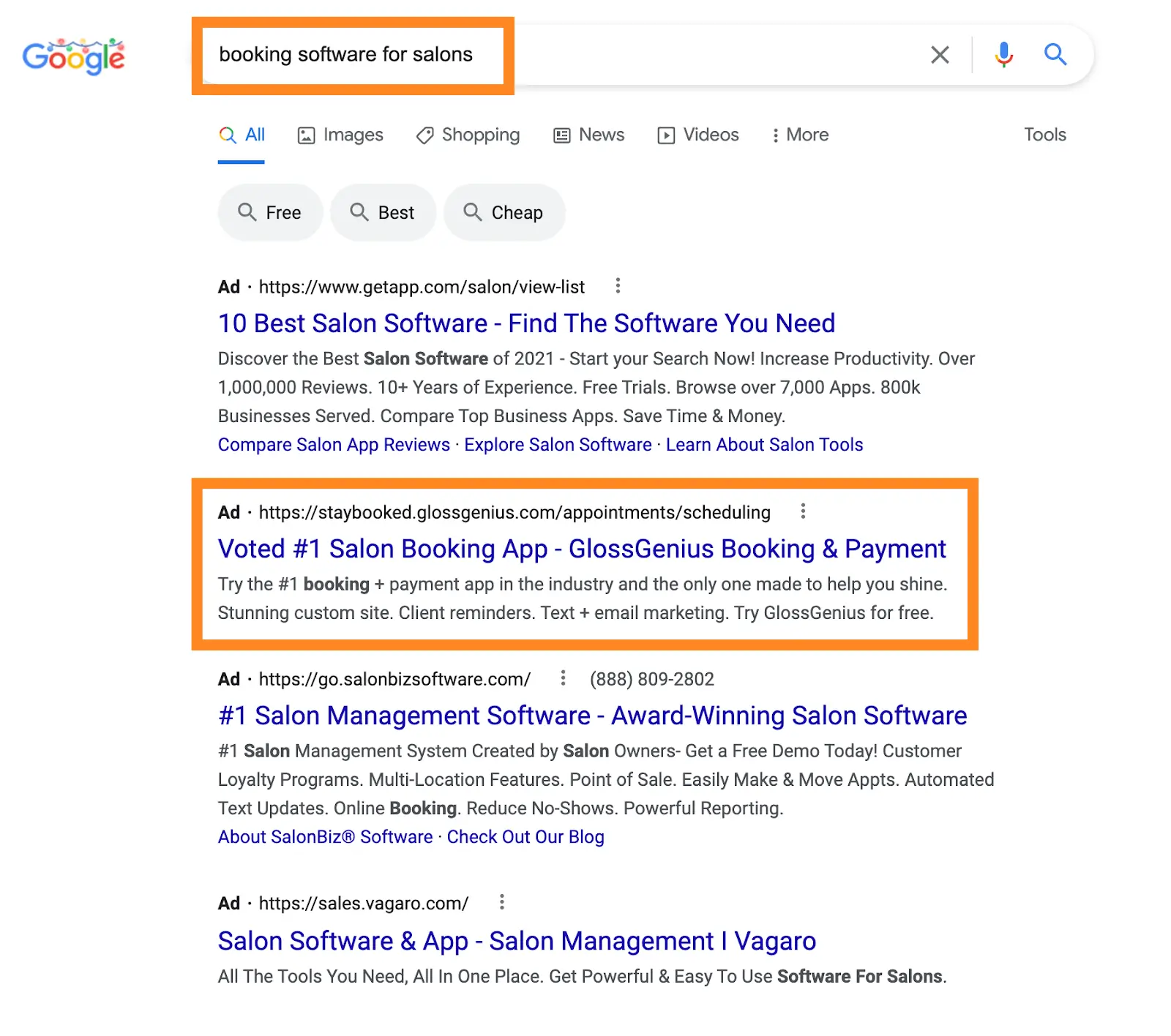This screenshot has height=1036, width=1171.
Task: Open options for the getapp.com ad
Action: [x=618, y=286]
